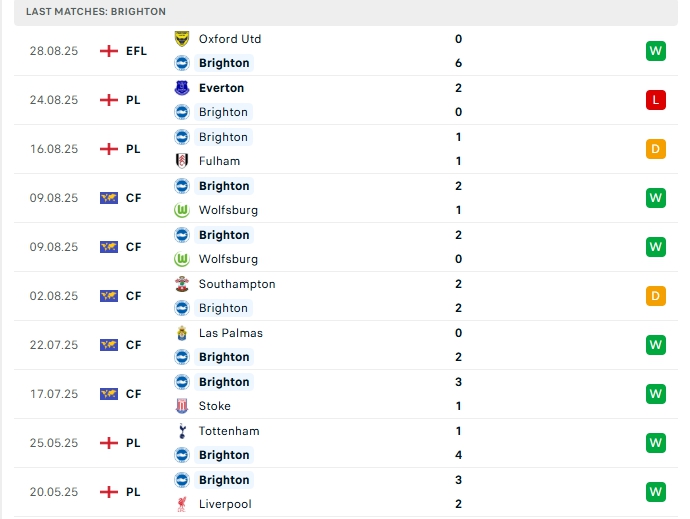Click the Southampton club crest
Screen dimensions: 690x519
pos(182,284)
